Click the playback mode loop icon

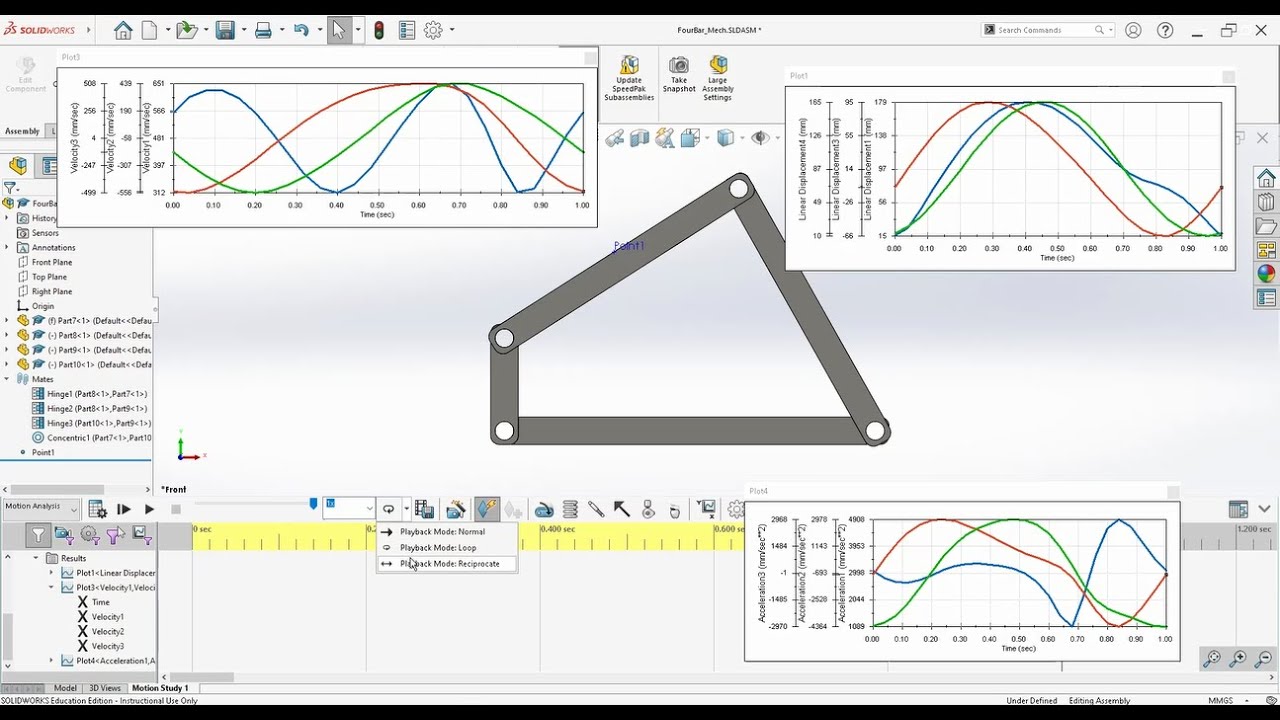(x=389, y=509)
